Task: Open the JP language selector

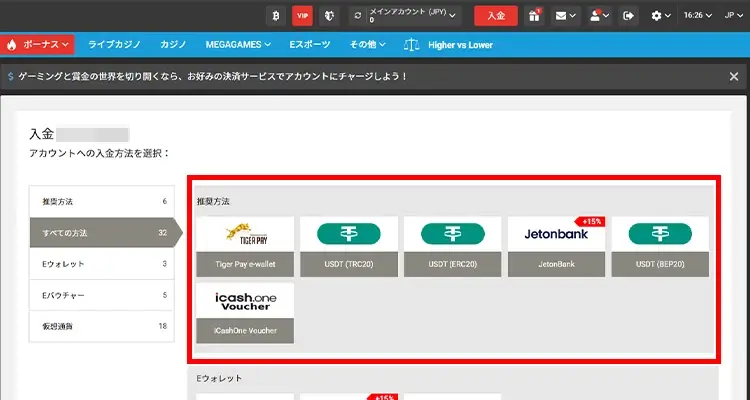Action: (x=734, y=15)
